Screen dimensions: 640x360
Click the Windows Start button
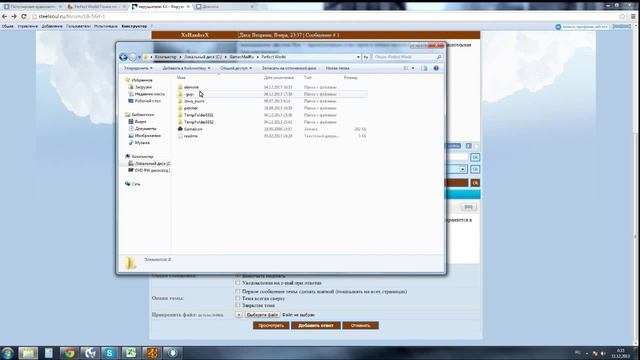pos(7,353)
